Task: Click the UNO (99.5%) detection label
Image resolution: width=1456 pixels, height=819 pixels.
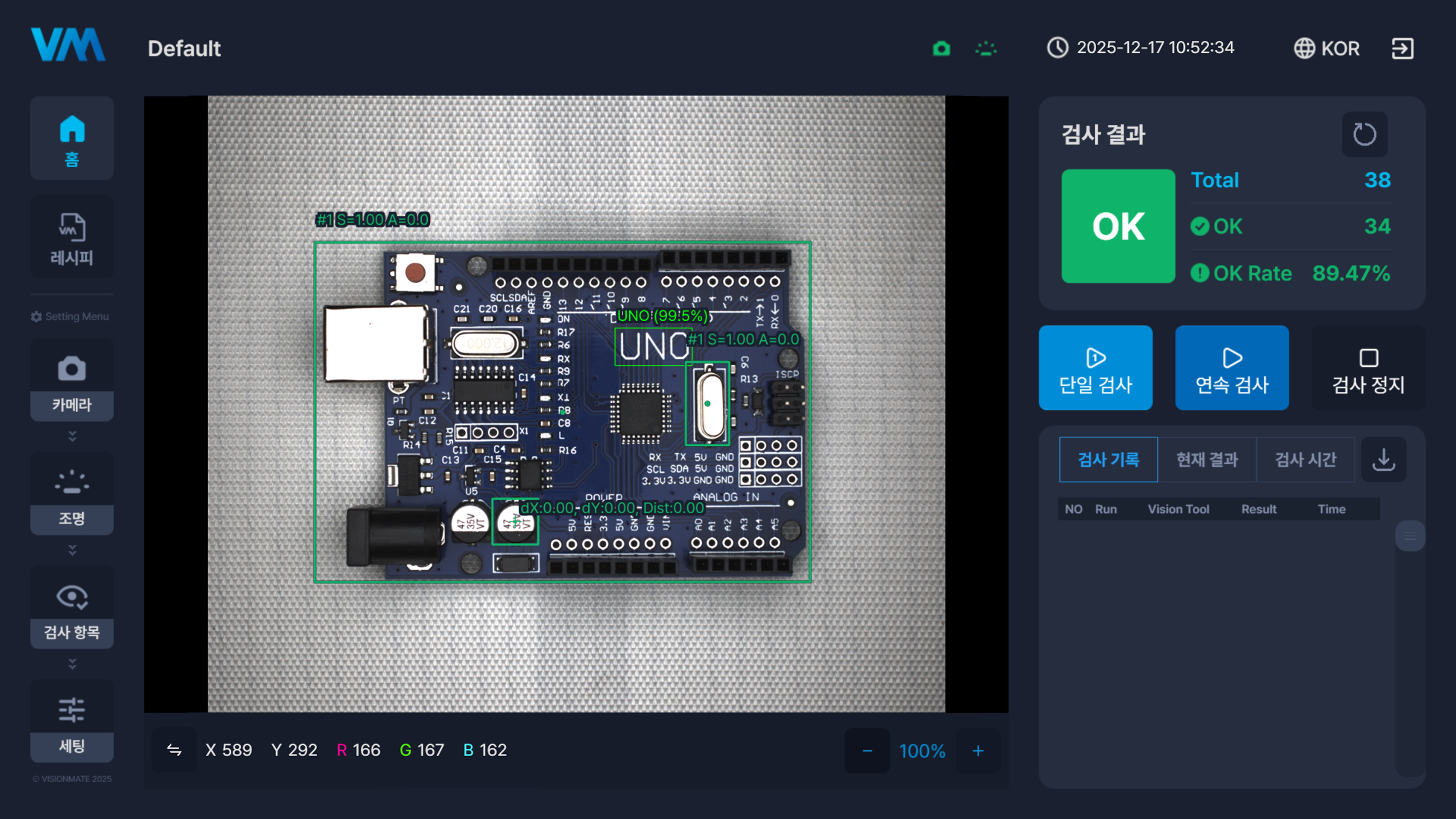Action: 662,316
